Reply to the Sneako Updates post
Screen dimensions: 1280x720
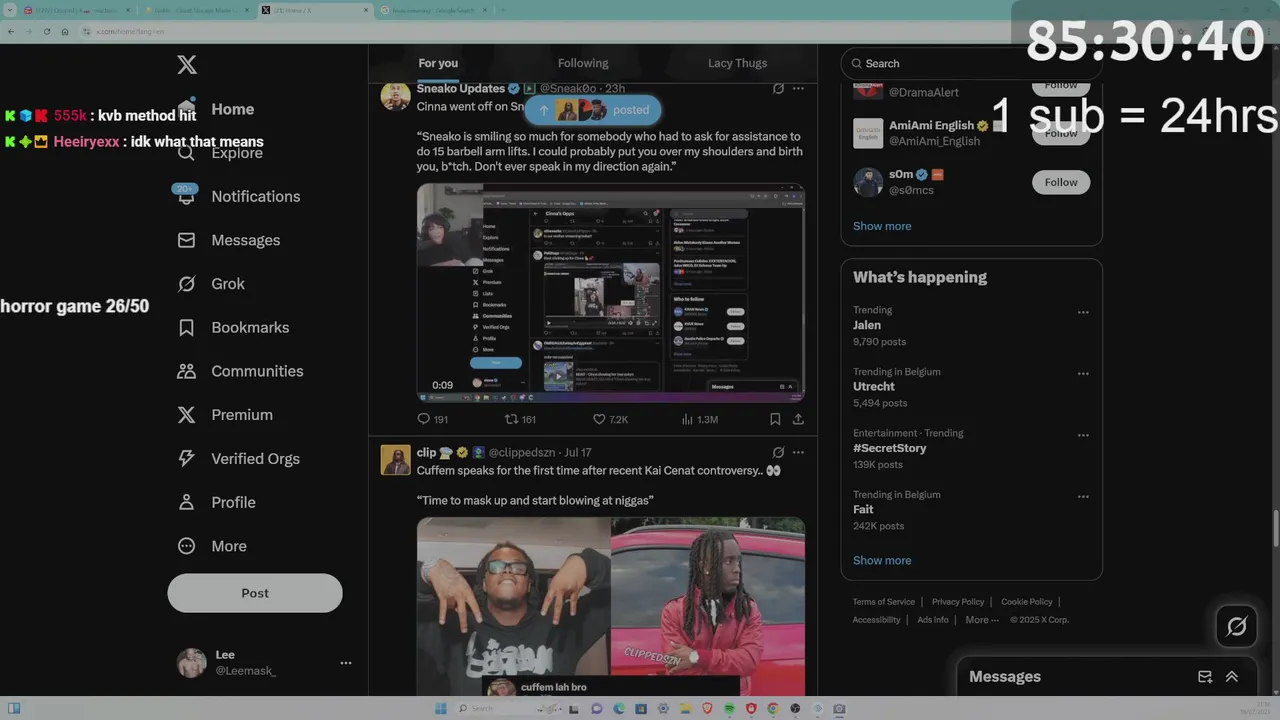[433, 419]
